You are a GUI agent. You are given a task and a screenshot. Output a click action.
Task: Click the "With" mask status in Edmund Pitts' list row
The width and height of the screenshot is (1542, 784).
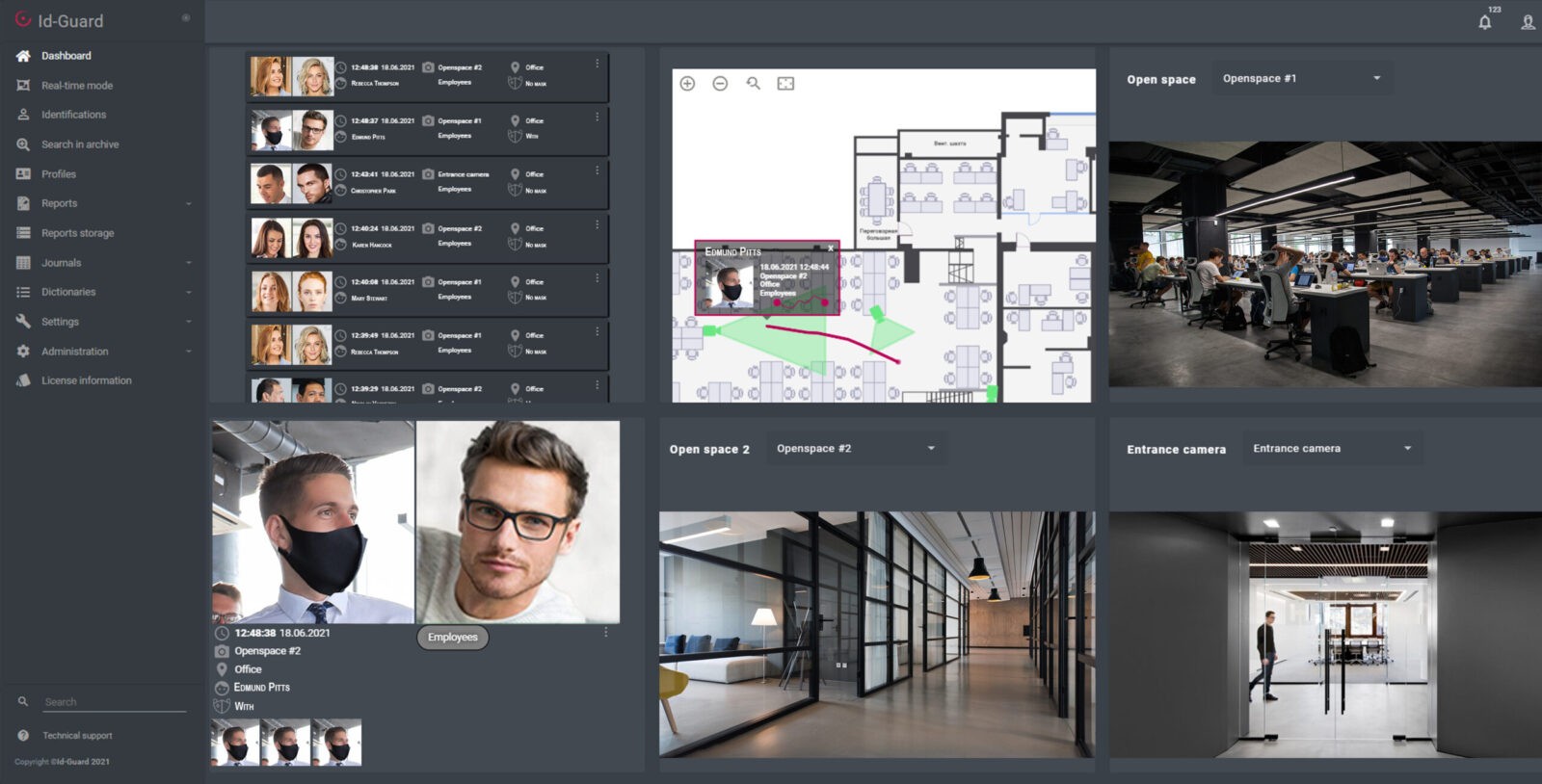532,137
